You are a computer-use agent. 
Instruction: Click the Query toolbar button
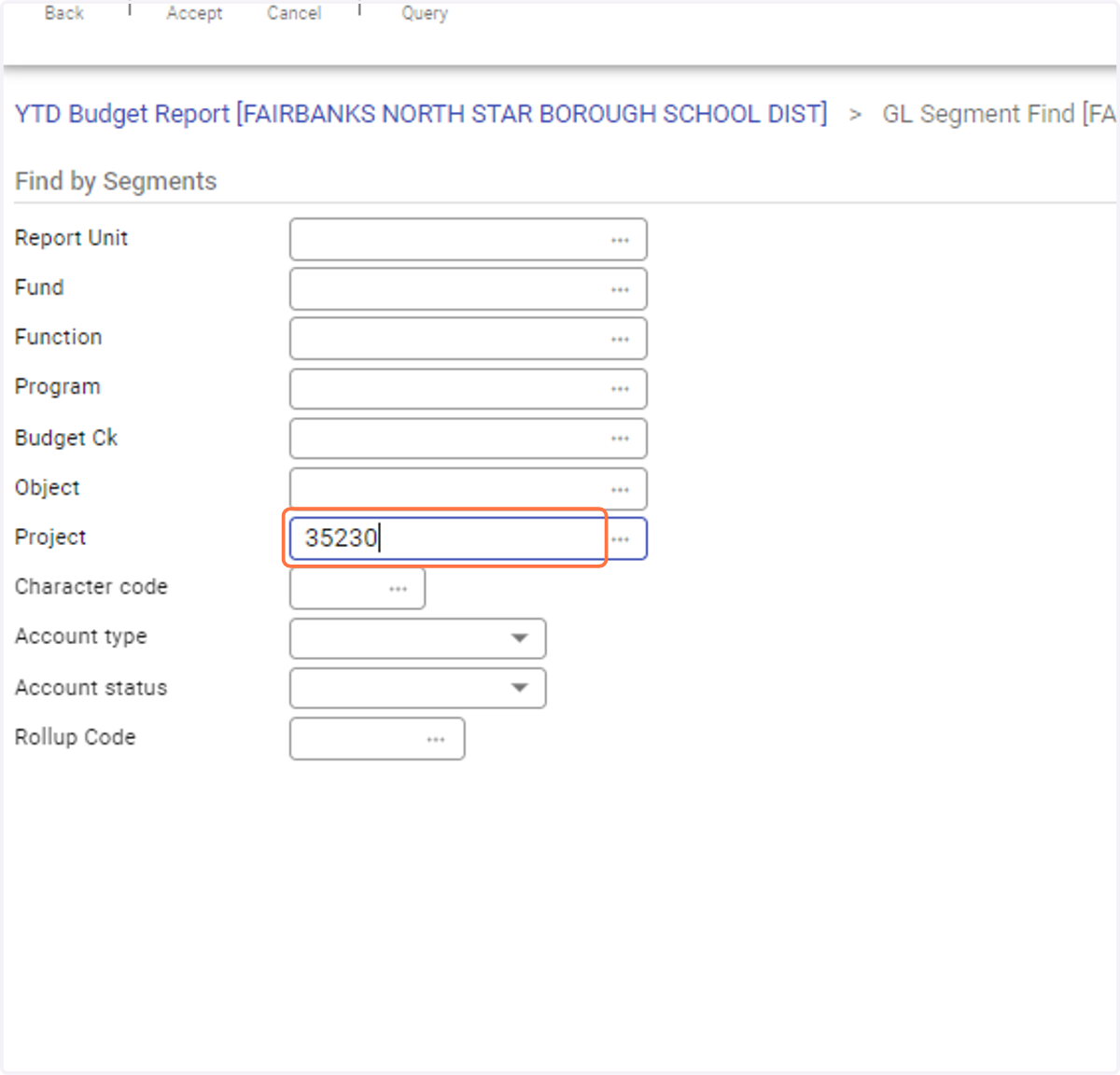click(425, 13)
